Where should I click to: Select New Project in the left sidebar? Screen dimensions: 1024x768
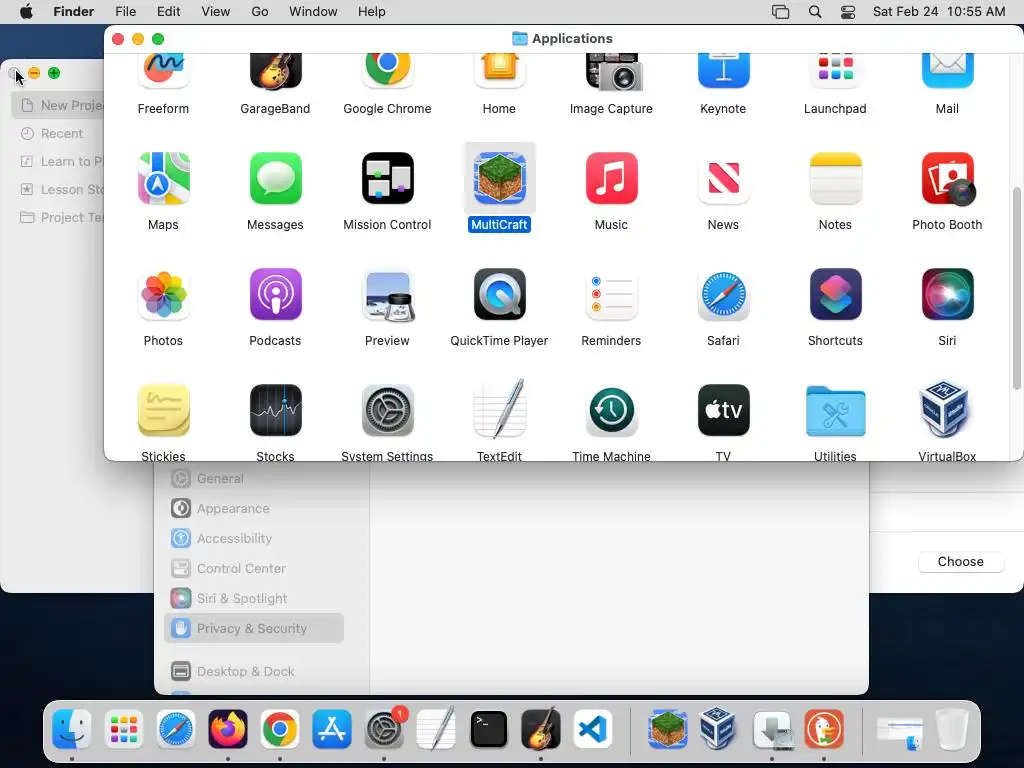coord(57,105)
